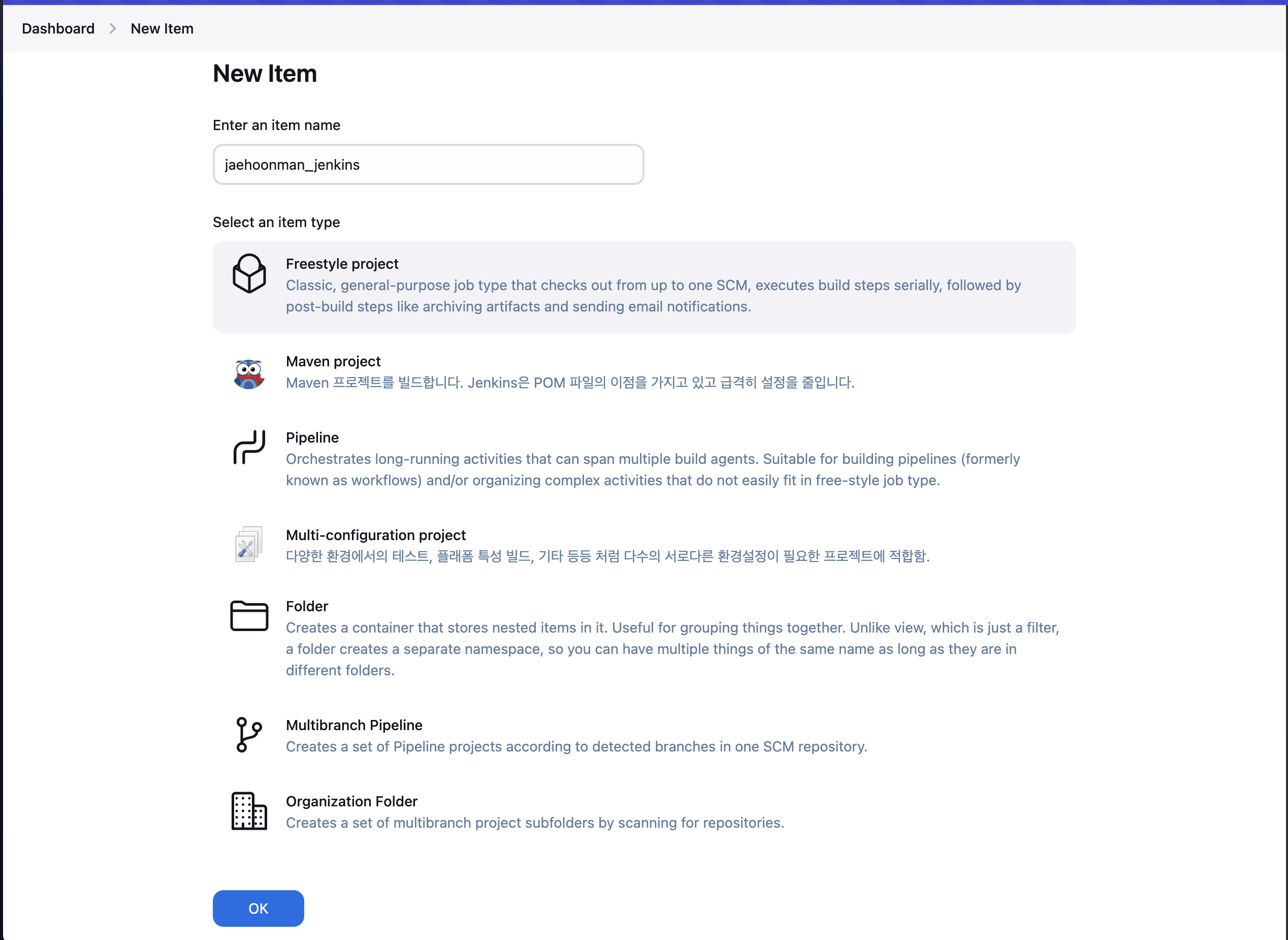Choose Multi-configuration project title
This screenshot has height=940, width=1288.
click(375, 535)
